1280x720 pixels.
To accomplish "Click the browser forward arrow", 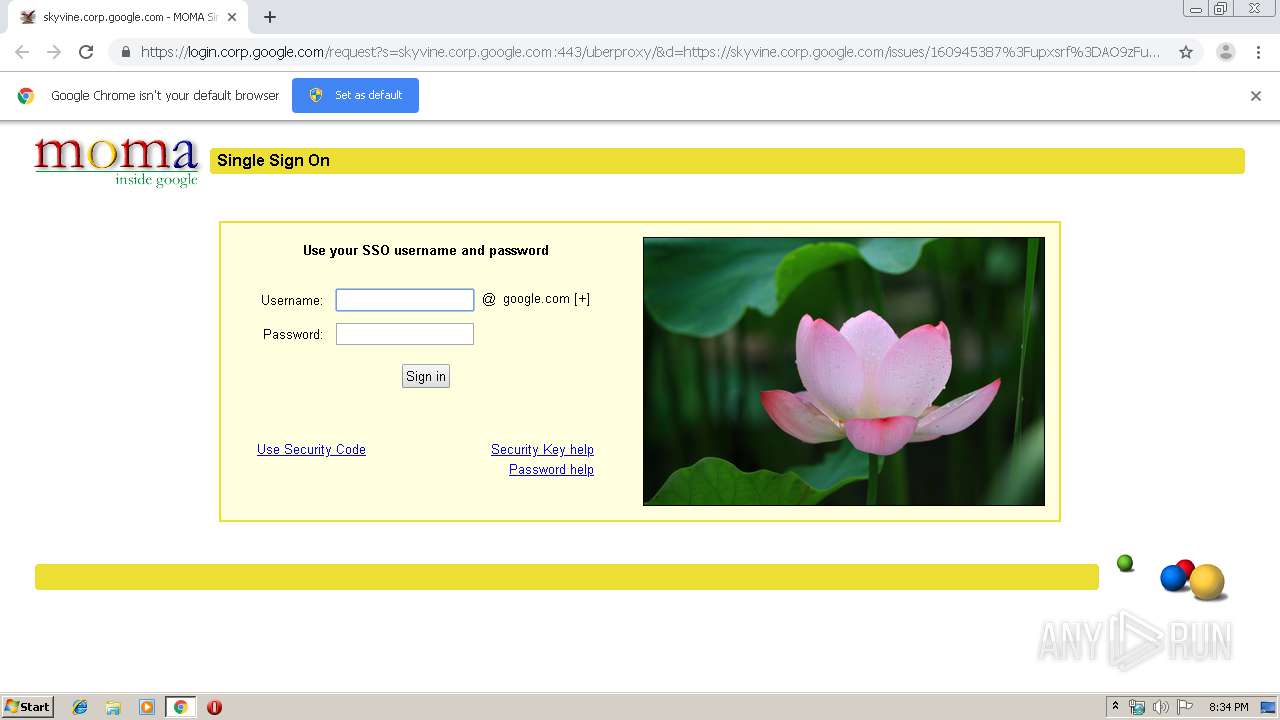I will [54, 52].
